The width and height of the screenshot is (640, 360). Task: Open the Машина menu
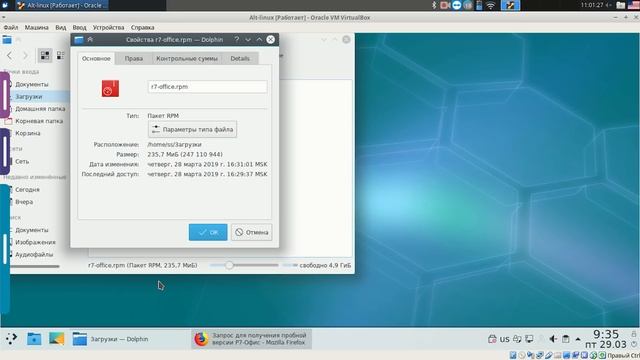[x=36, y=27]
